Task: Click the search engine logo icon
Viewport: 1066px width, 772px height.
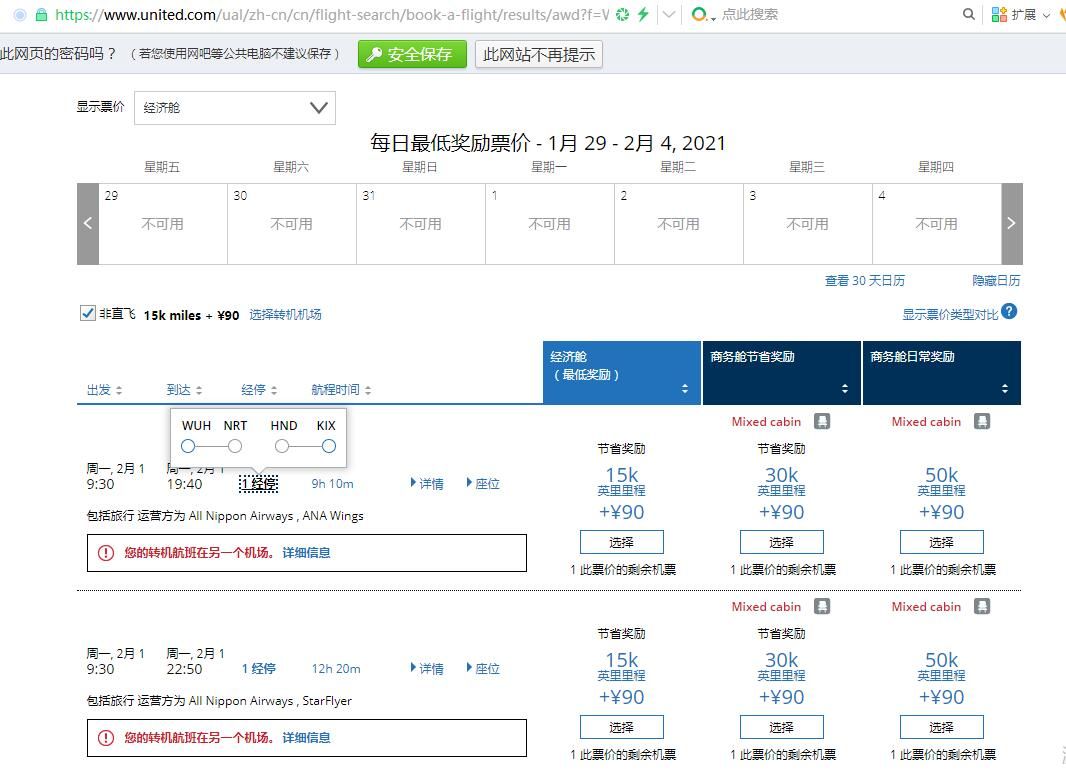Action: [x=698, y=14]
